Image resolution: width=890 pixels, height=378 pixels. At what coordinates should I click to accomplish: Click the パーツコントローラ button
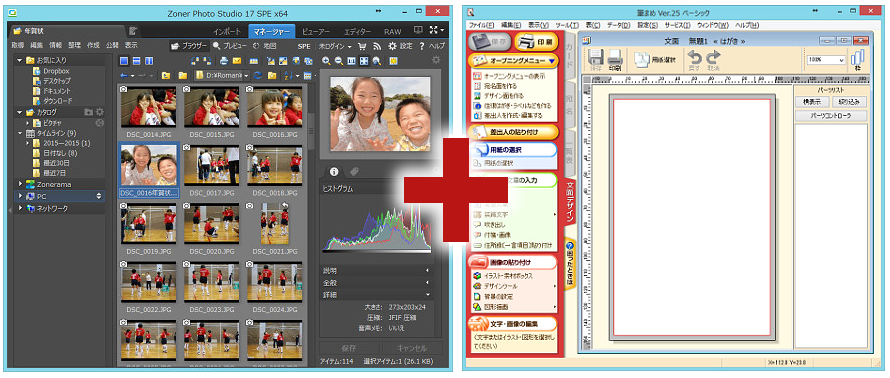click(831, 116)
